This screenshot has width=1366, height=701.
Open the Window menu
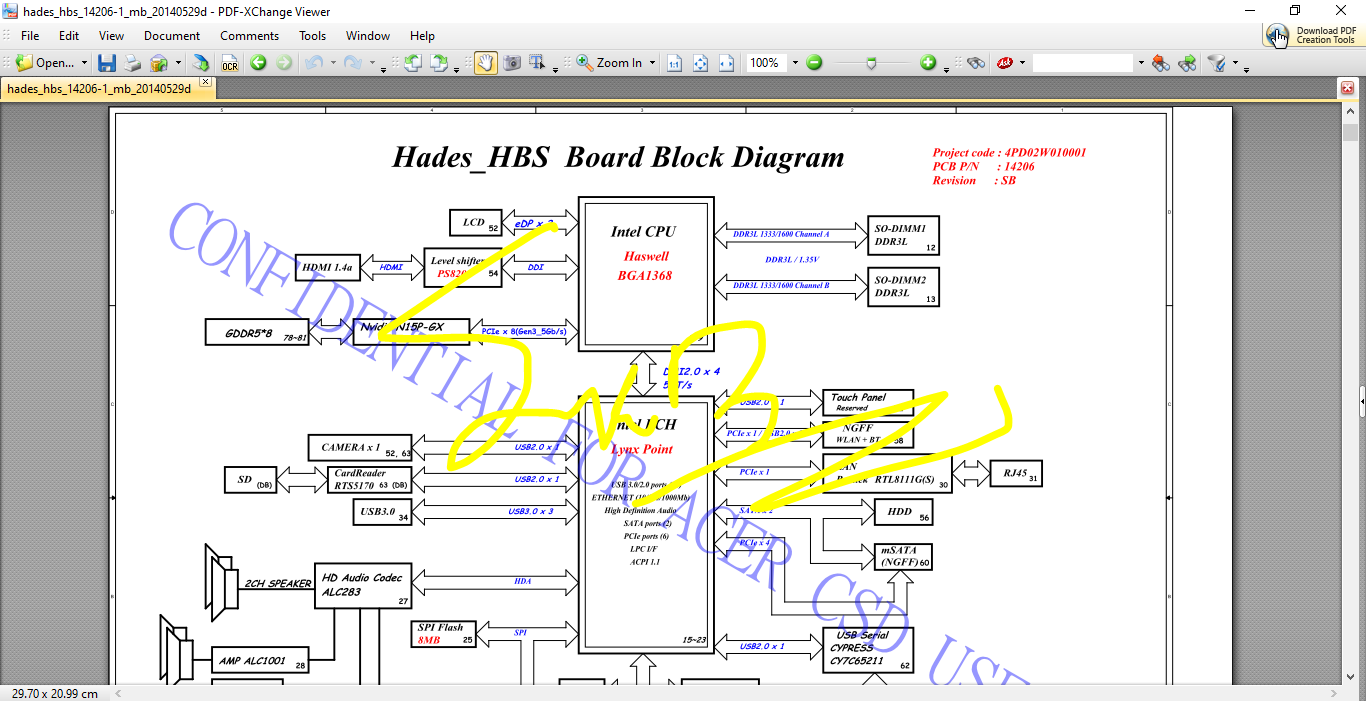[368, 36]
